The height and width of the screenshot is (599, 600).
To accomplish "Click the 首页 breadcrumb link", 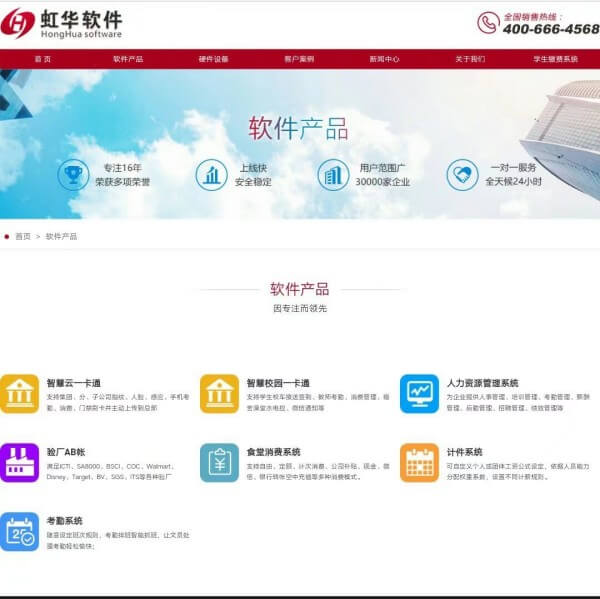I will point(22,236).
